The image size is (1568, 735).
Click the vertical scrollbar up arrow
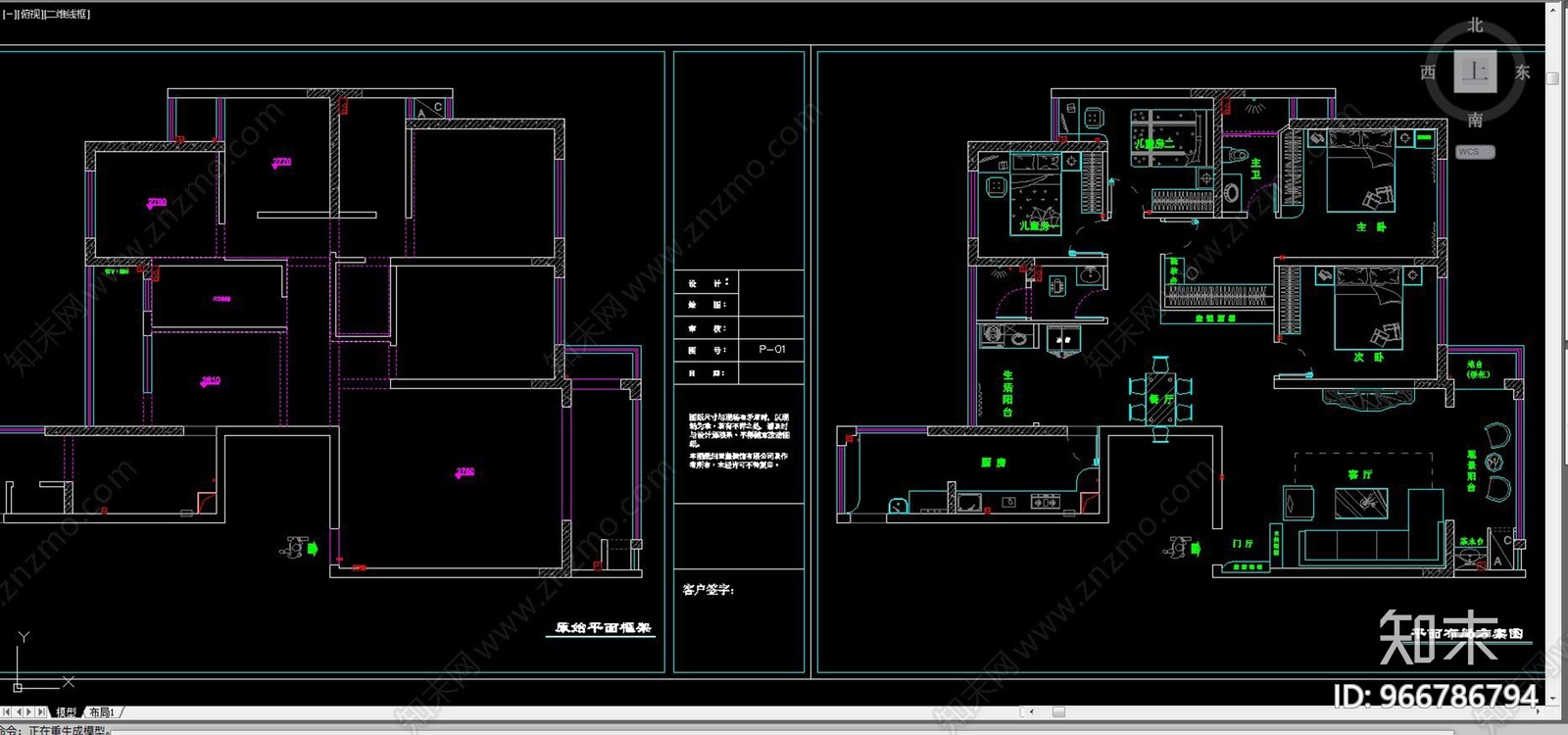(x=1552, y=9)
